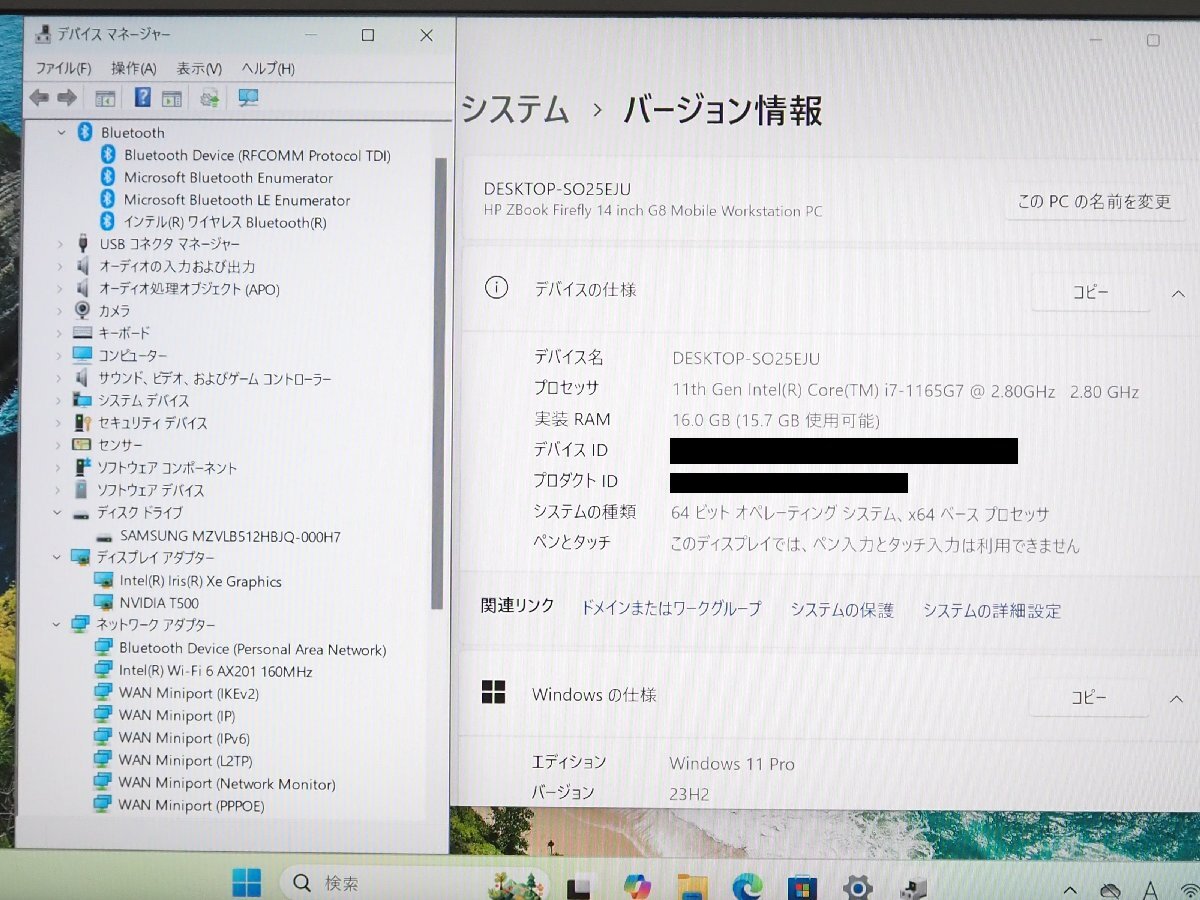This screenshot has width=1200, height=900.
Task: Click コピー button for デバイスの仕様
Action: (x=1090, y=293)
